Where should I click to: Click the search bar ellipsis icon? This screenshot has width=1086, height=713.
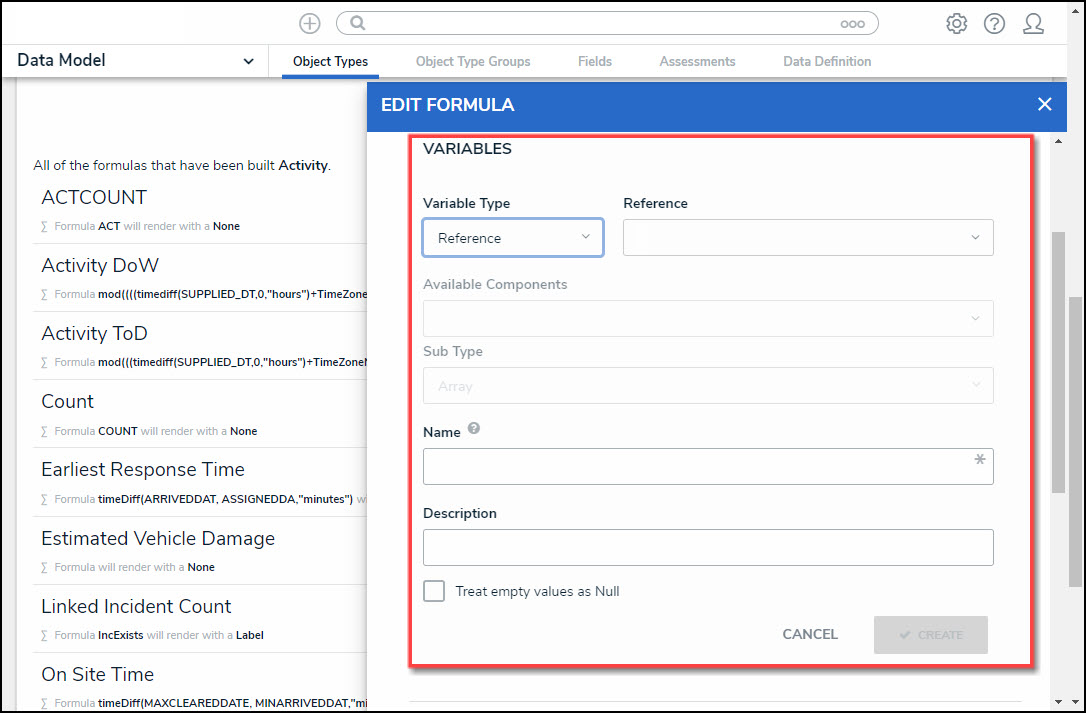click(852, 24)
